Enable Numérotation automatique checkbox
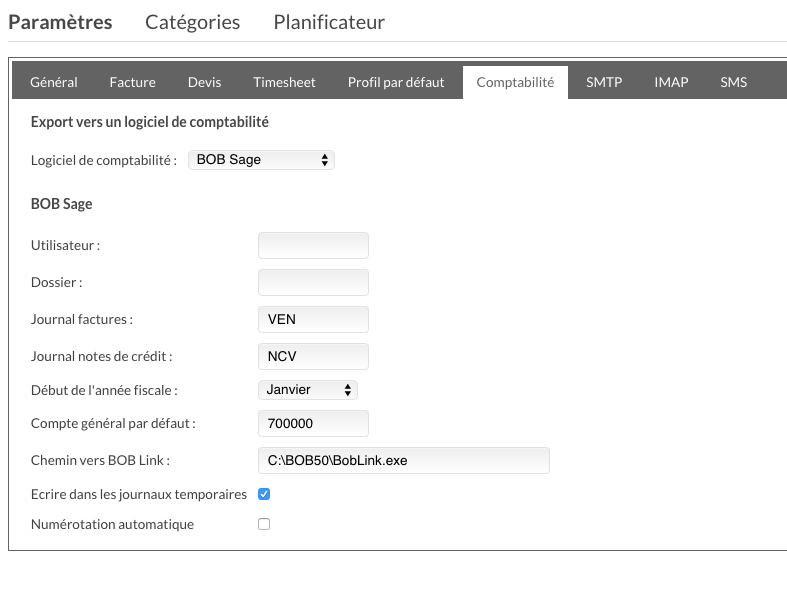Viewport: 787px width, 591px height. click(264, 524)
